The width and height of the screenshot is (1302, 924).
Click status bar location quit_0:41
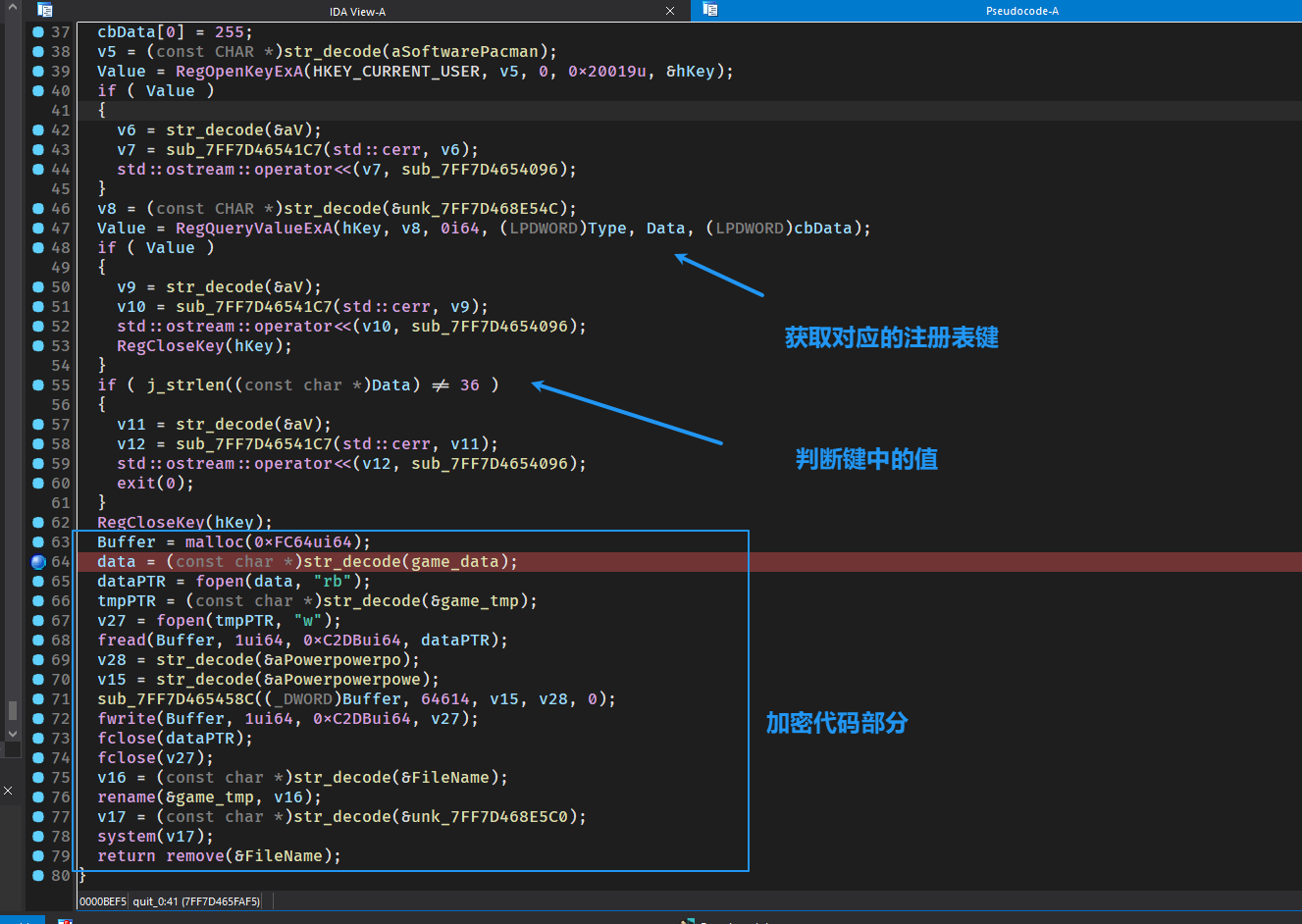(196, 901)
